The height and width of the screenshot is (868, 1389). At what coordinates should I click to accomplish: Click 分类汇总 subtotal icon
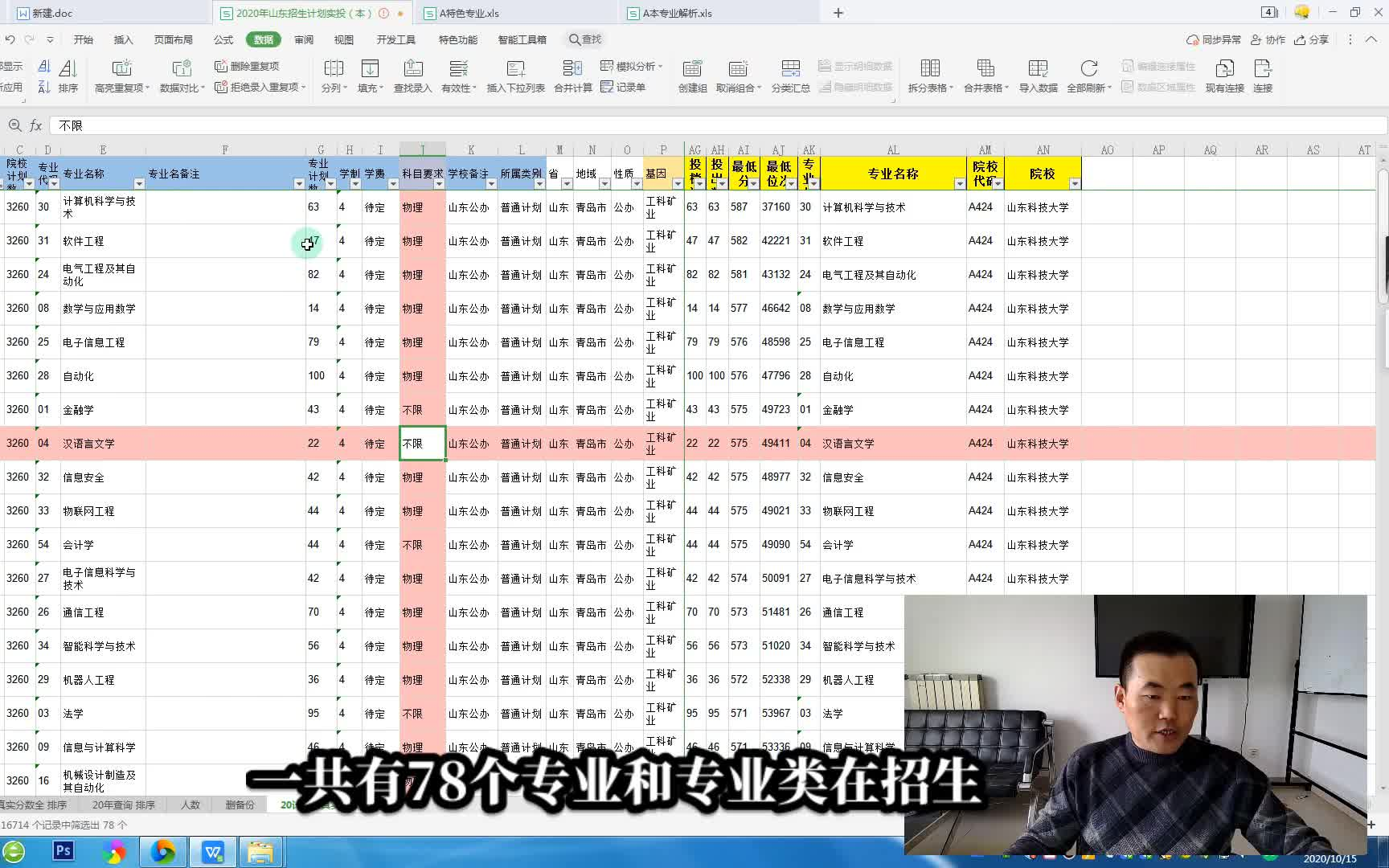790,77
